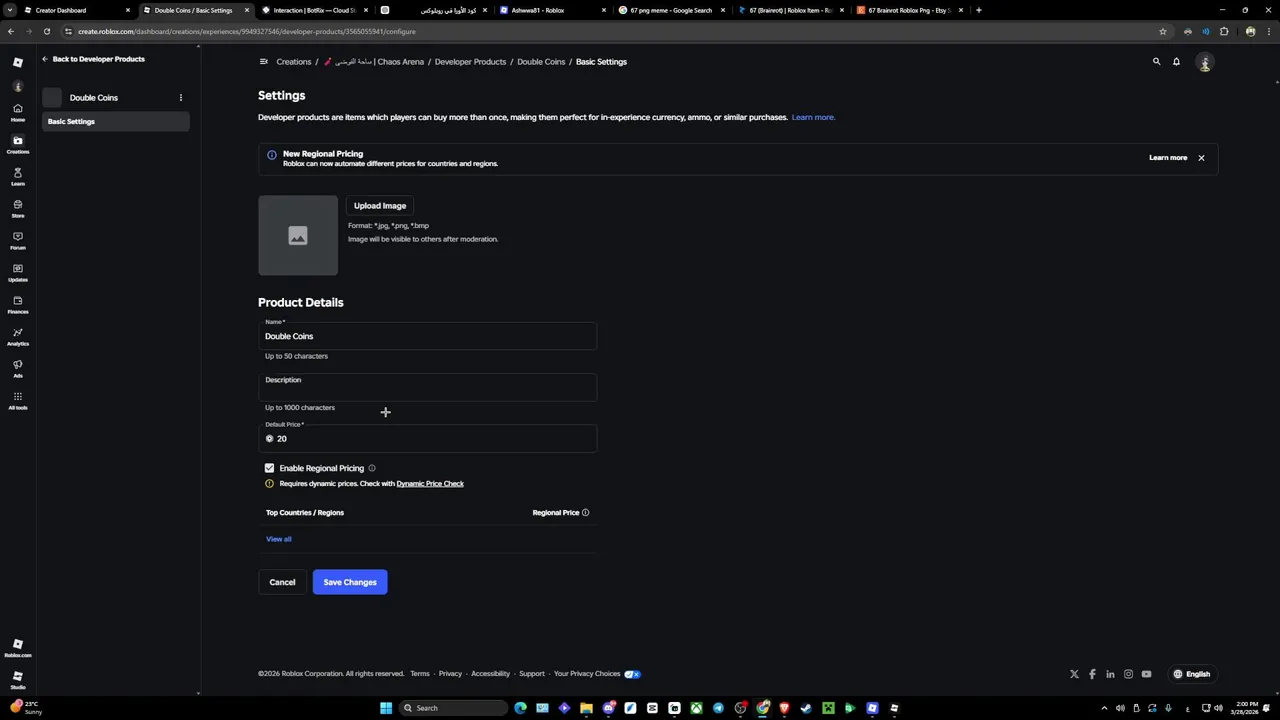The image size is (1280, 720).
Task: Click Creations in the breadcrumb
Action: coord(294,62)
